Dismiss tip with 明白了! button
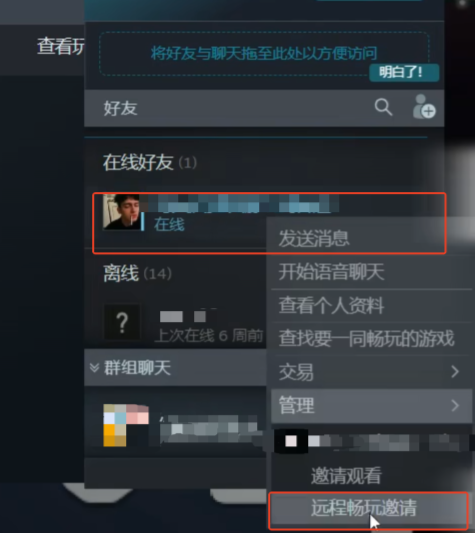 click(x=404, y=72)
